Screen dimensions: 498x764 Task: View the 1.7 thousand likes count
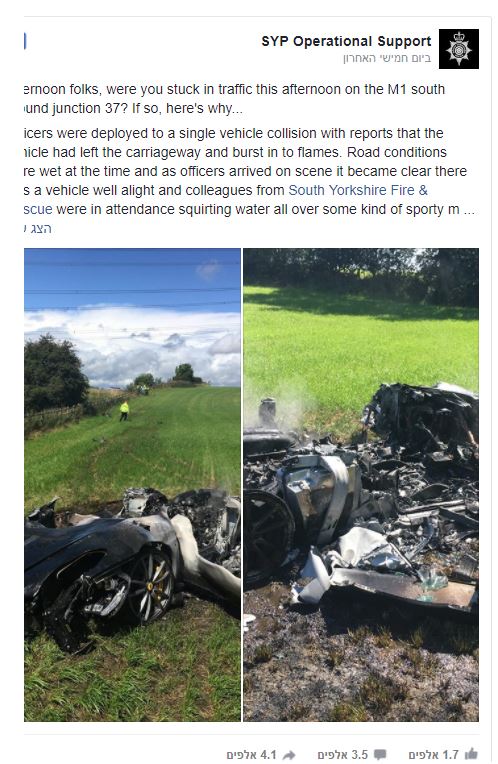(x=434, y=754)
